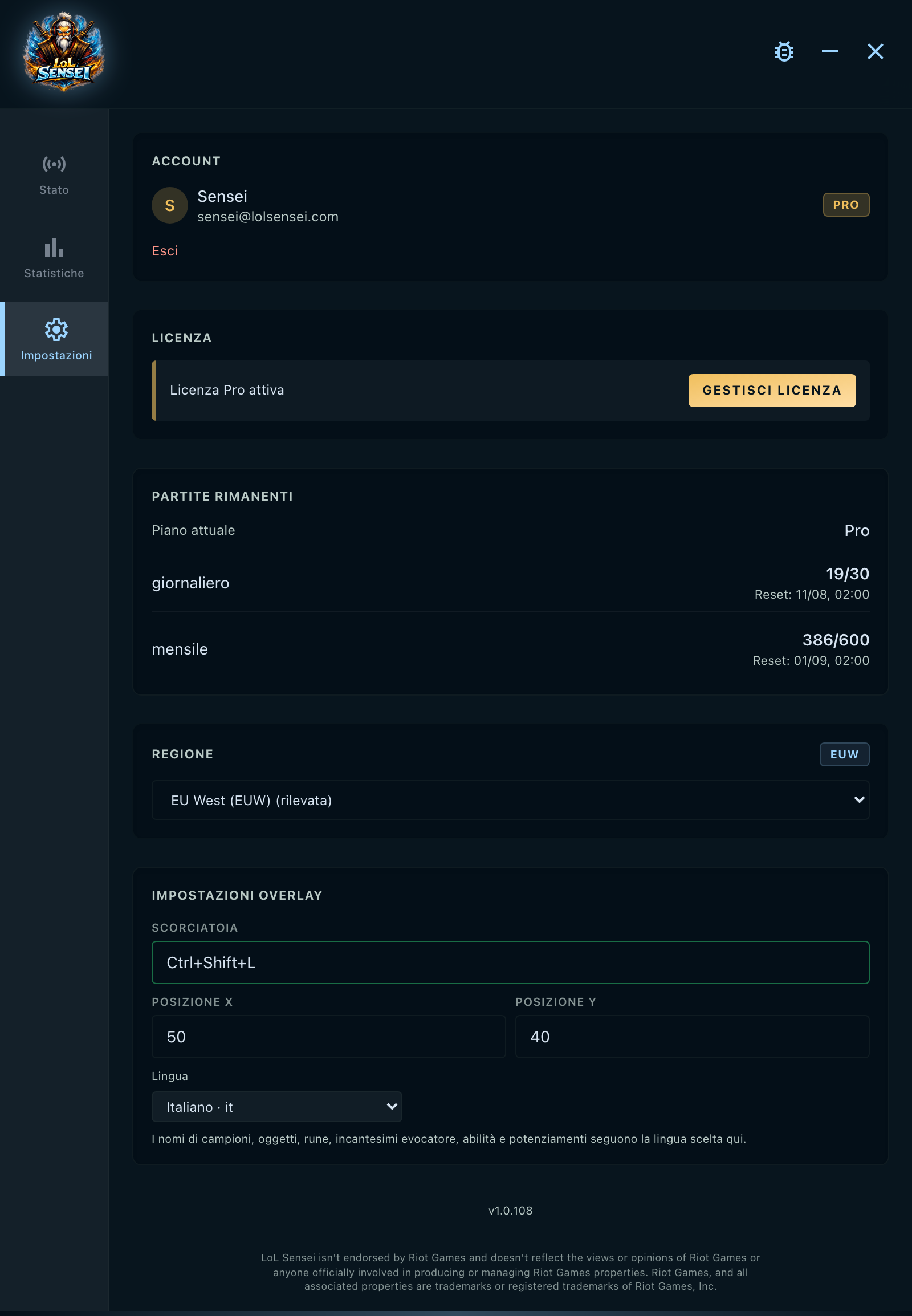Expand the EU West region dropdown
912x1316 pixels.
(510, 800)
